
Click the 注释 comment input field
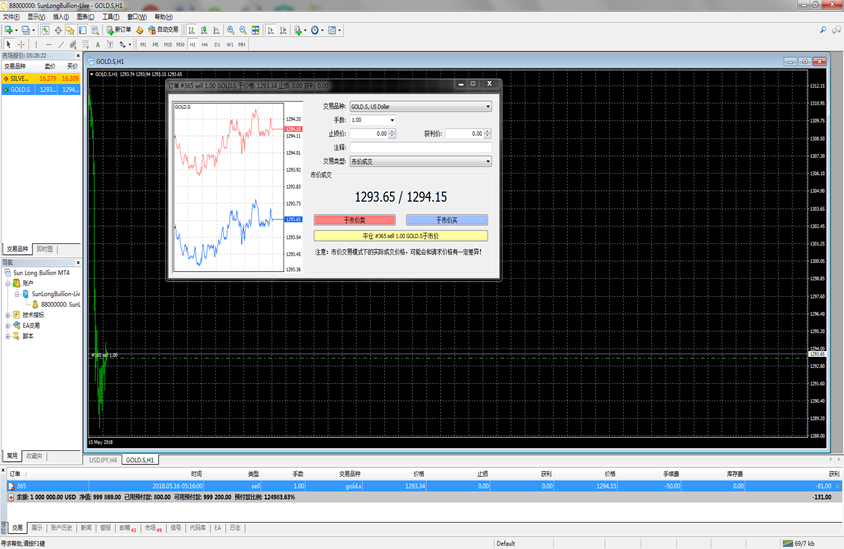419,147
